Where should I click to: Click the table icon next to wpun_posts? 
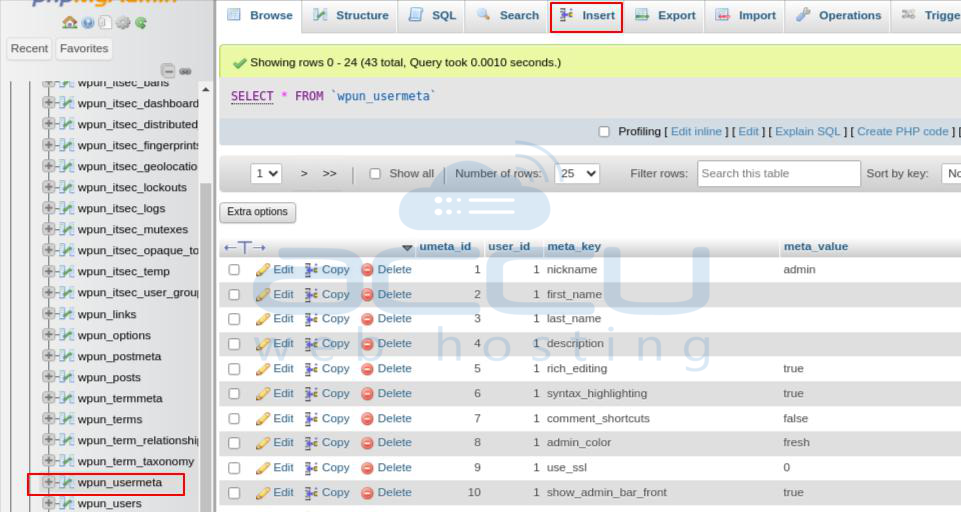click(x=67, y=377)
